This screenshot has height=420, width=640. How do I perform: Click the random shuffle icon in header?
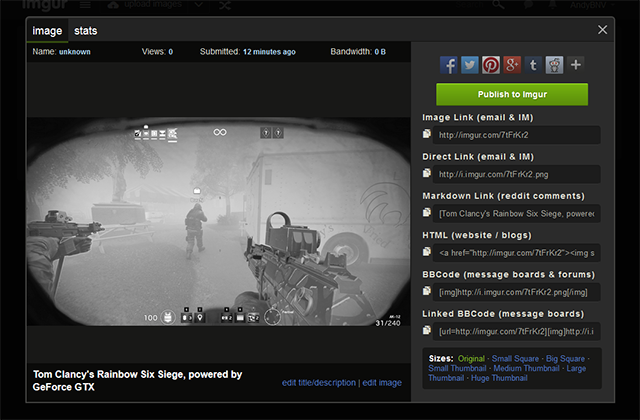[224, 5]
